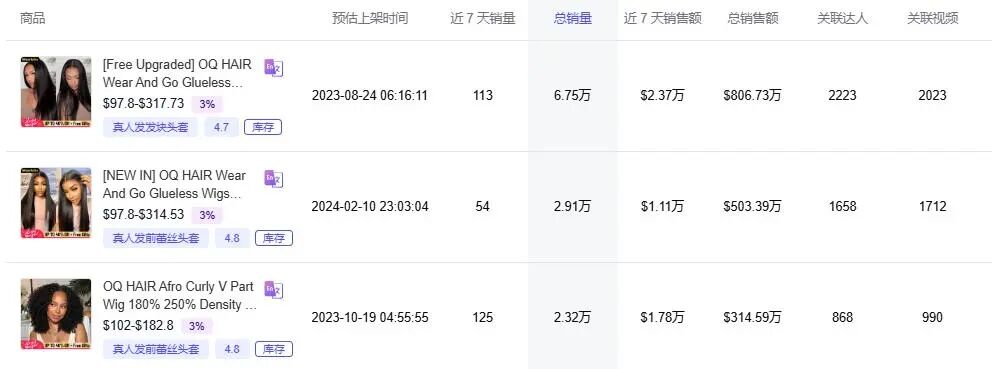Viewport: 992px width, 369px height.
Task: Click 7-day sales value 113
Action: click(483, 96)
